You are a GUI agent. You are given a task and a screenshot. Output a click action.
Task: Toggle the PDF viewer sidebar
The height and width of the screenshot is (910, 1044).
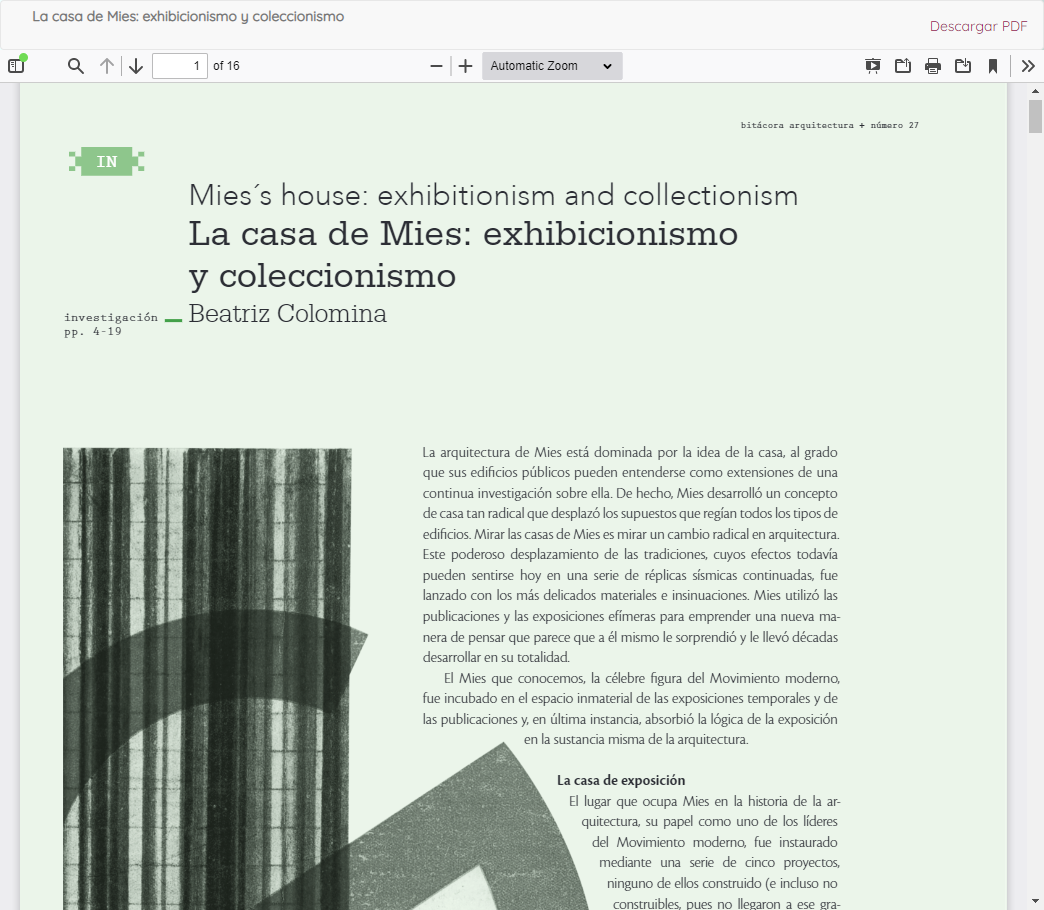coord(16,66)
